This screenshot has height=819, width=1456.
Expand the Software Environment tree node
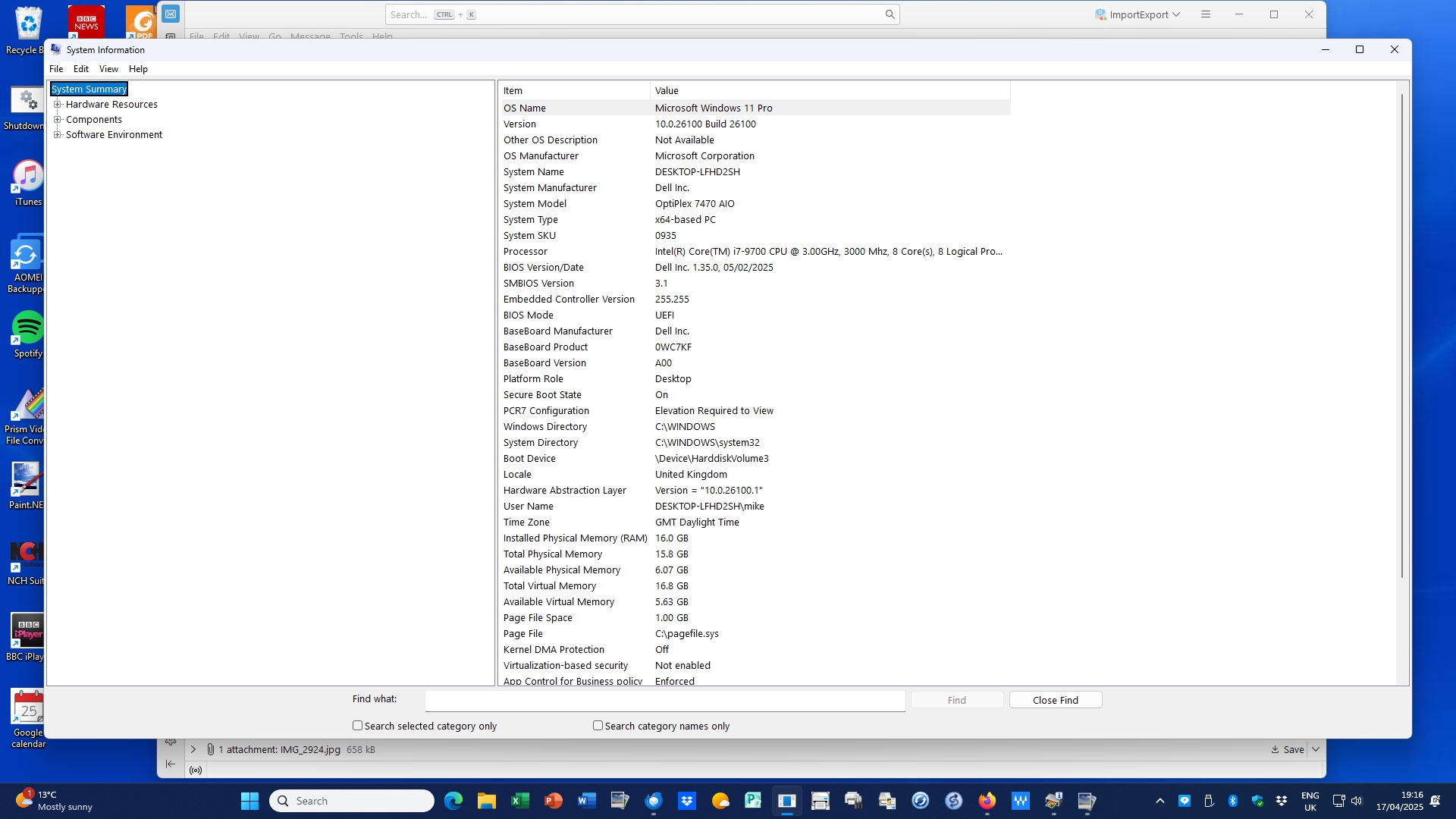[x=58, y=134]
